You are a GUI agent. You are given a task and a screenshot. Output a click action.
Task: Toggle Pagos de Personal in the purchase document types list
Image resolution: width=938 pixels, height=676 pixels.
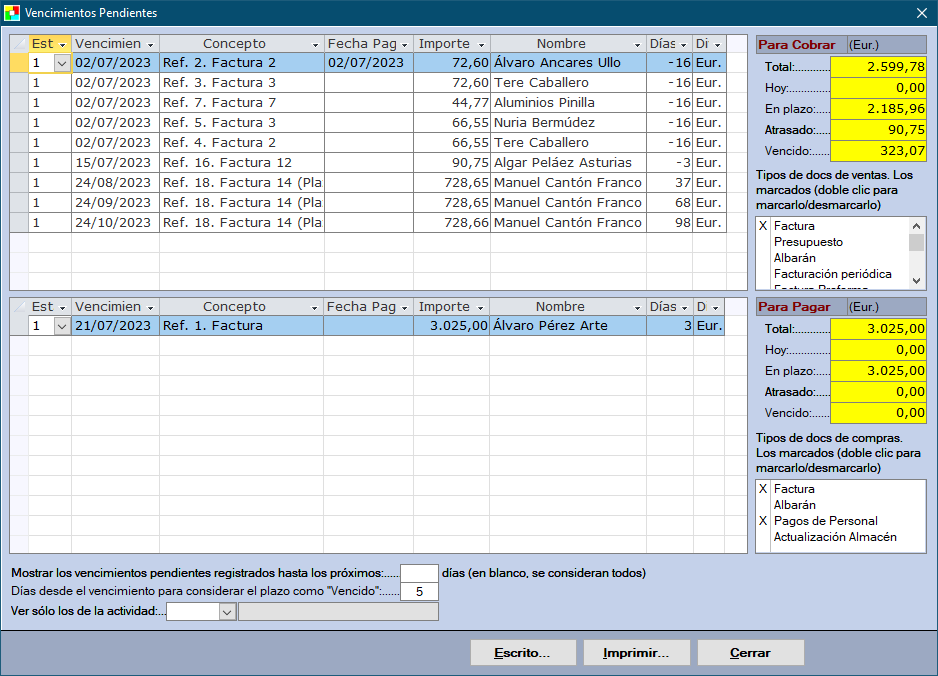825,521
